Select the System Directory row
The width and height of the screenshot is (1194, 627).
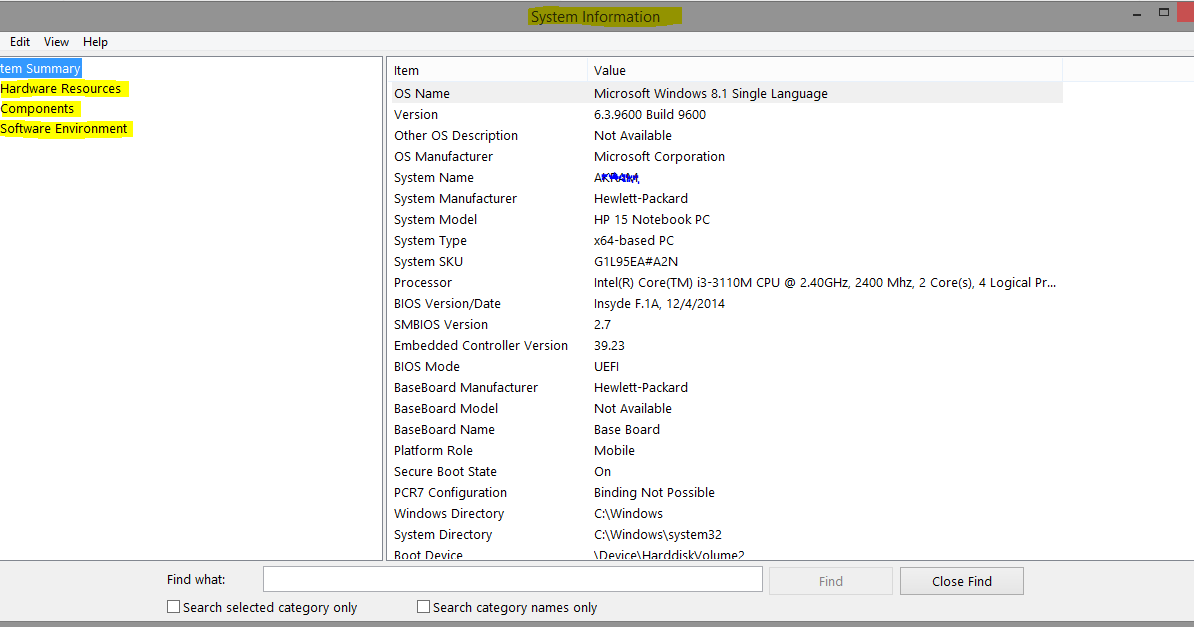coord(725,535)
